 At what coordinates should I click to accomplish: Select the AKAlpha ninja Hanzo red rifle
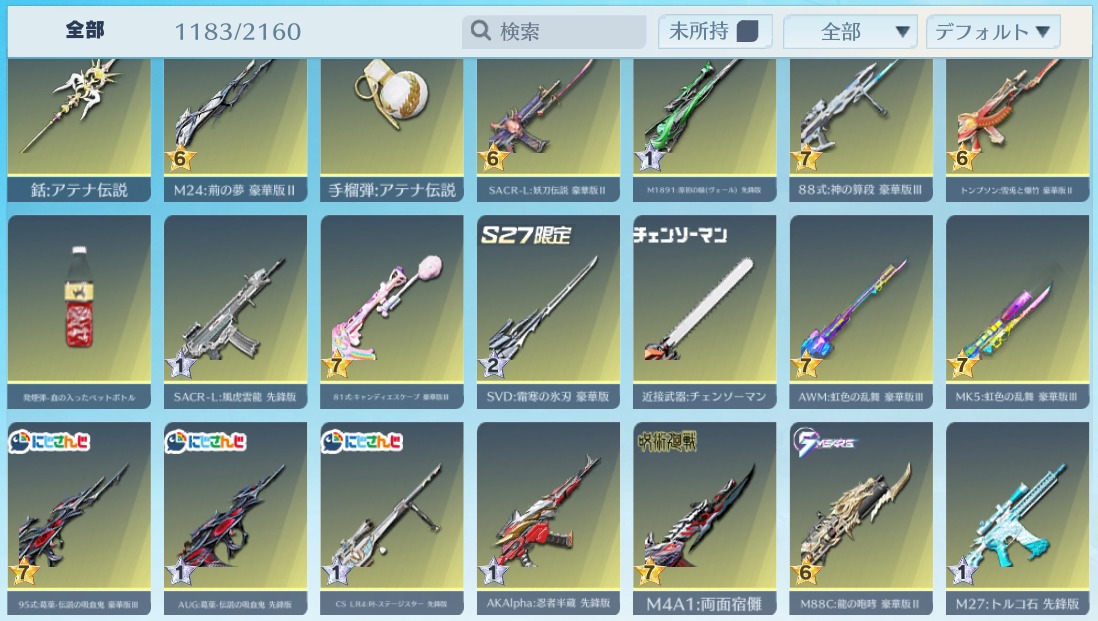pos(548,518)
